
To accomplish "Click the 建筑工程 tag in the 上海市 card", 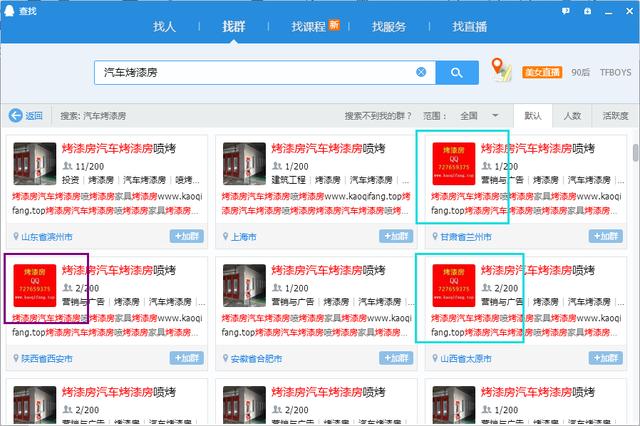I will click(x=288, y=180).
